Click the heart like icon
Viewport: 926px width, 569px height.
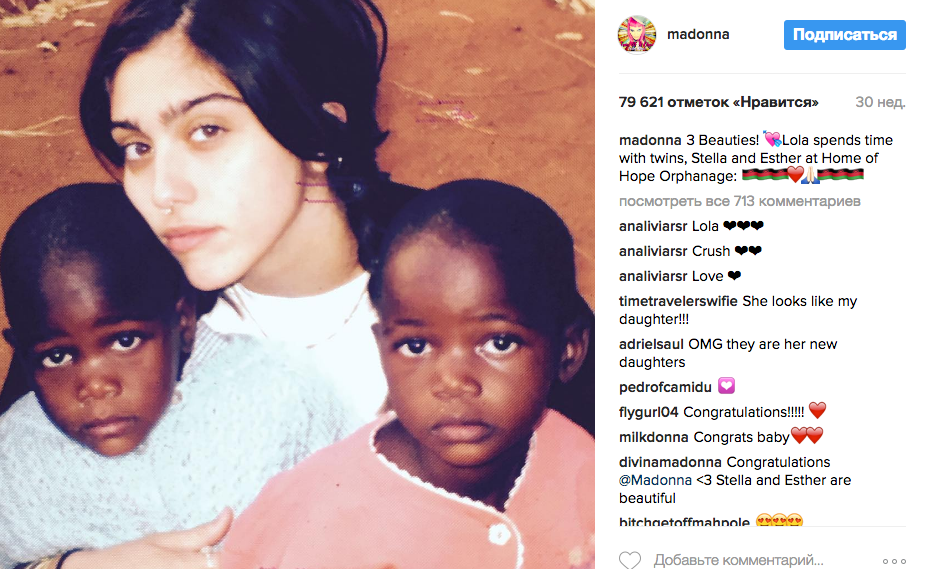630,560
